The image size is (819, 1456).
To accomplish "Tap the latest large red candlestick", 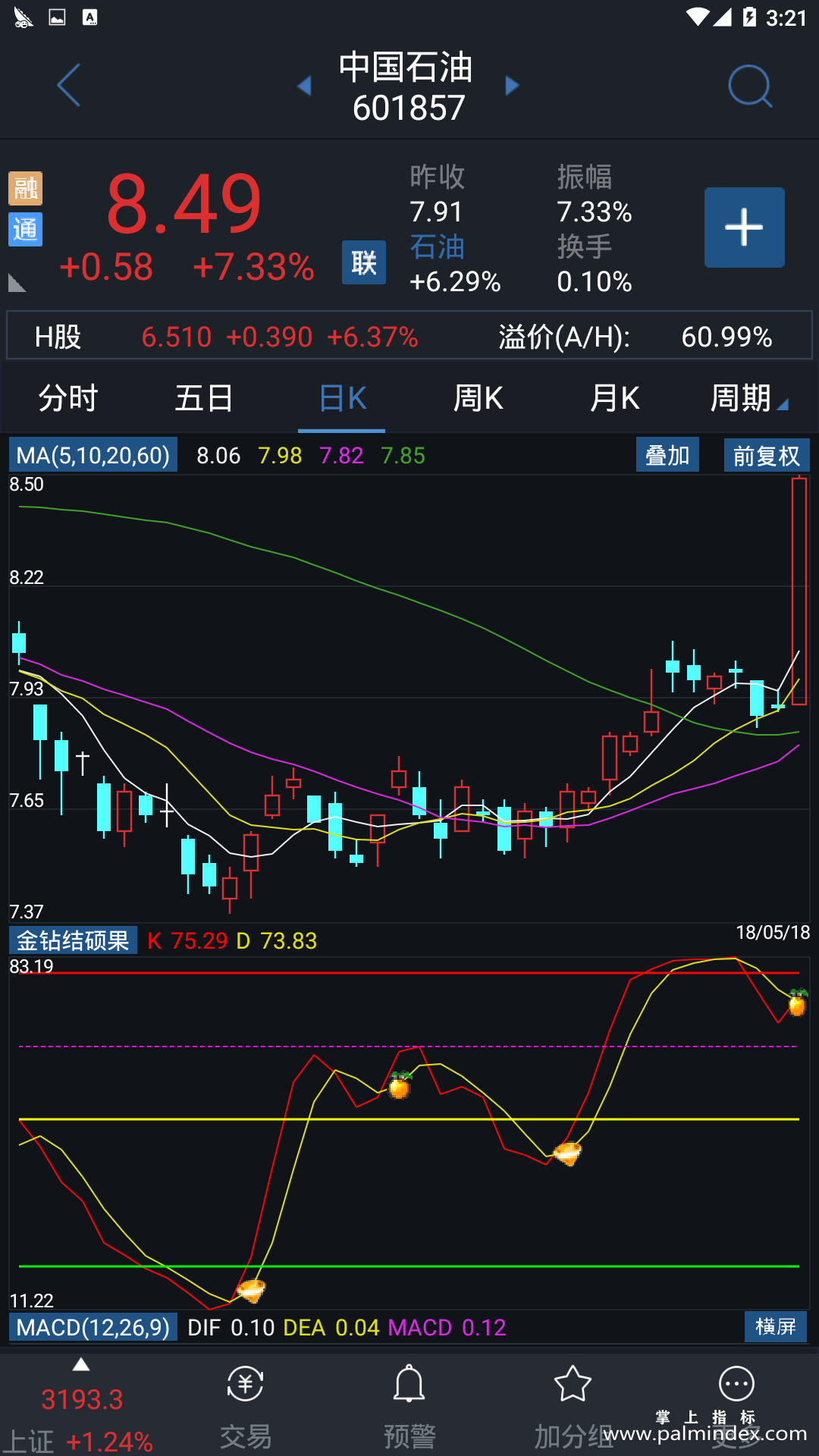I will [799, 591].
